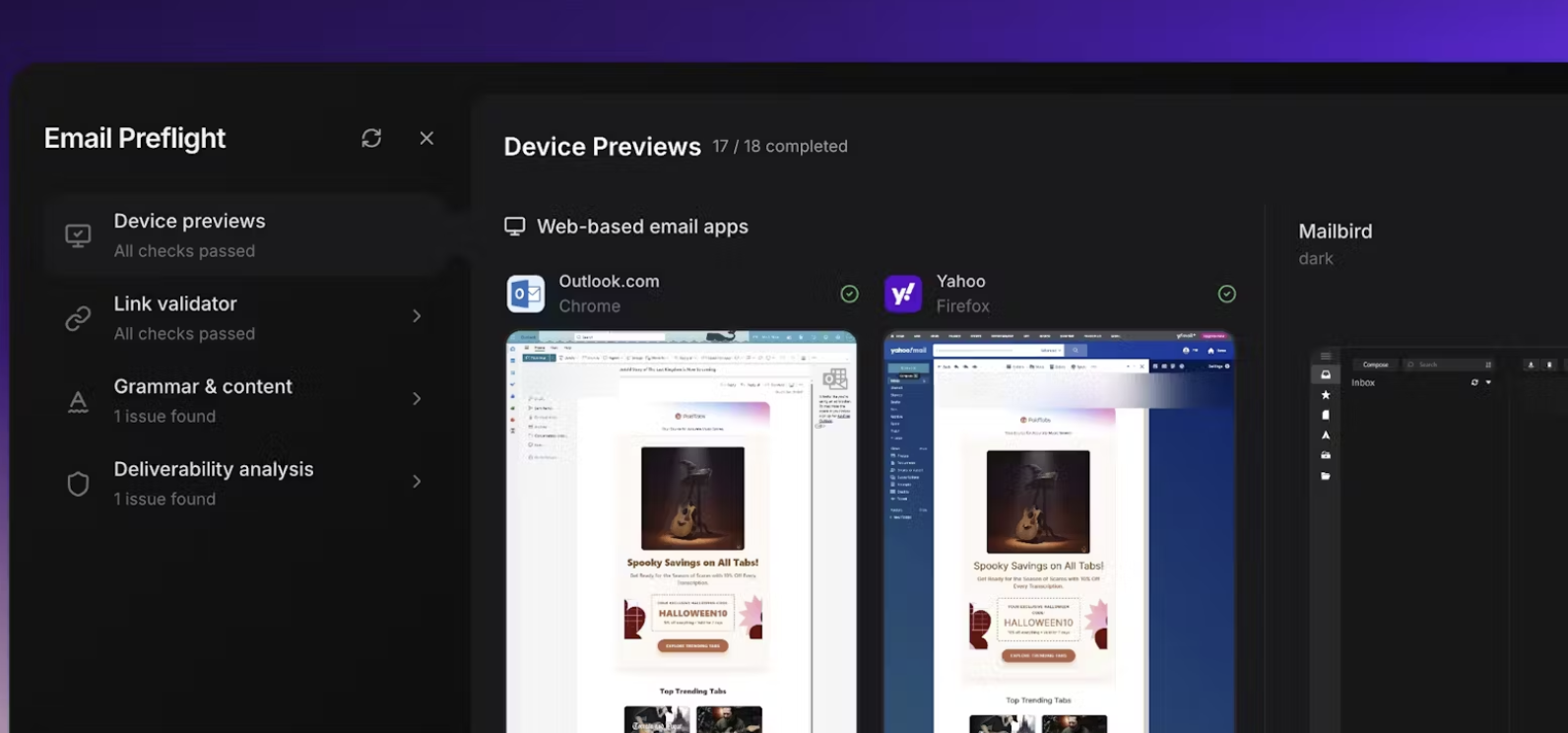Click the hamburger menu in the Mailbird preview
This screenshot has width=1568, height=733.
[1326, 356]
